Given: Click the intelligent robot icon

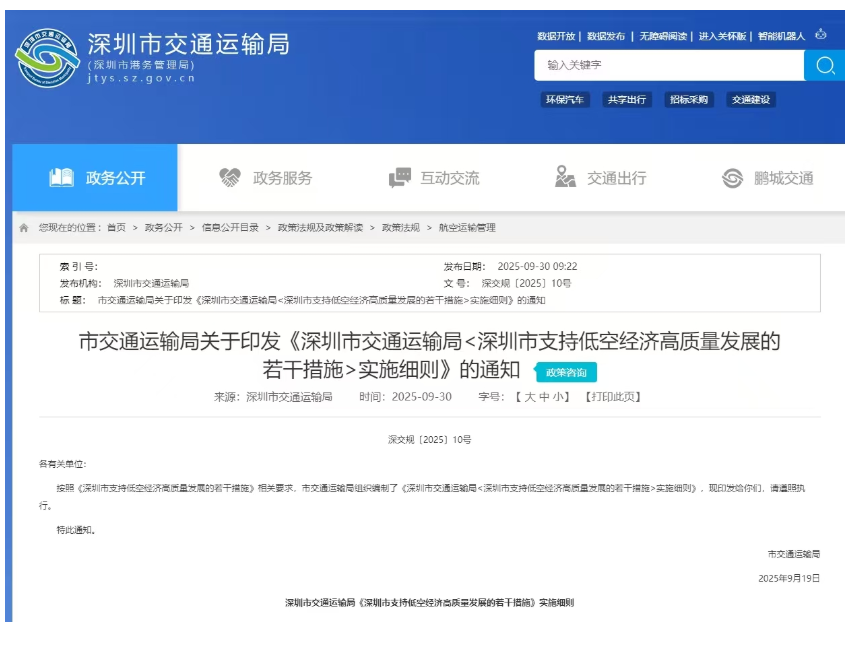Looking at the screenshot, I should 821,35.
